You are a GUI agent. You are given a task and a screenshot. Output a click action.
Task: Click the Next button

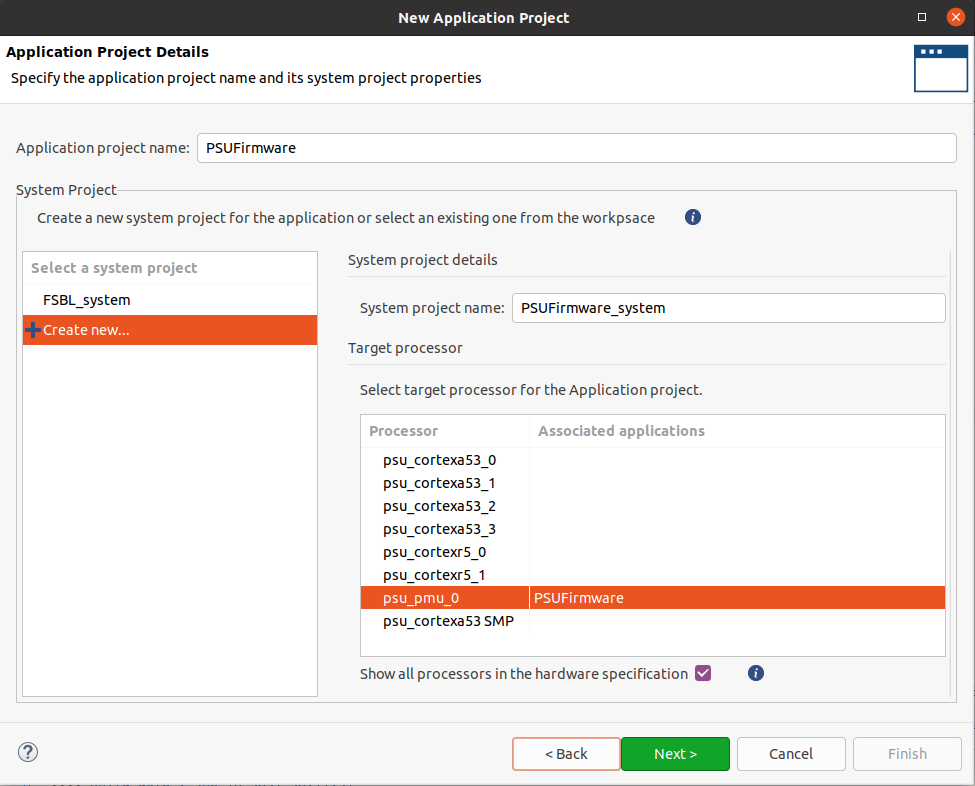[675, 753]
